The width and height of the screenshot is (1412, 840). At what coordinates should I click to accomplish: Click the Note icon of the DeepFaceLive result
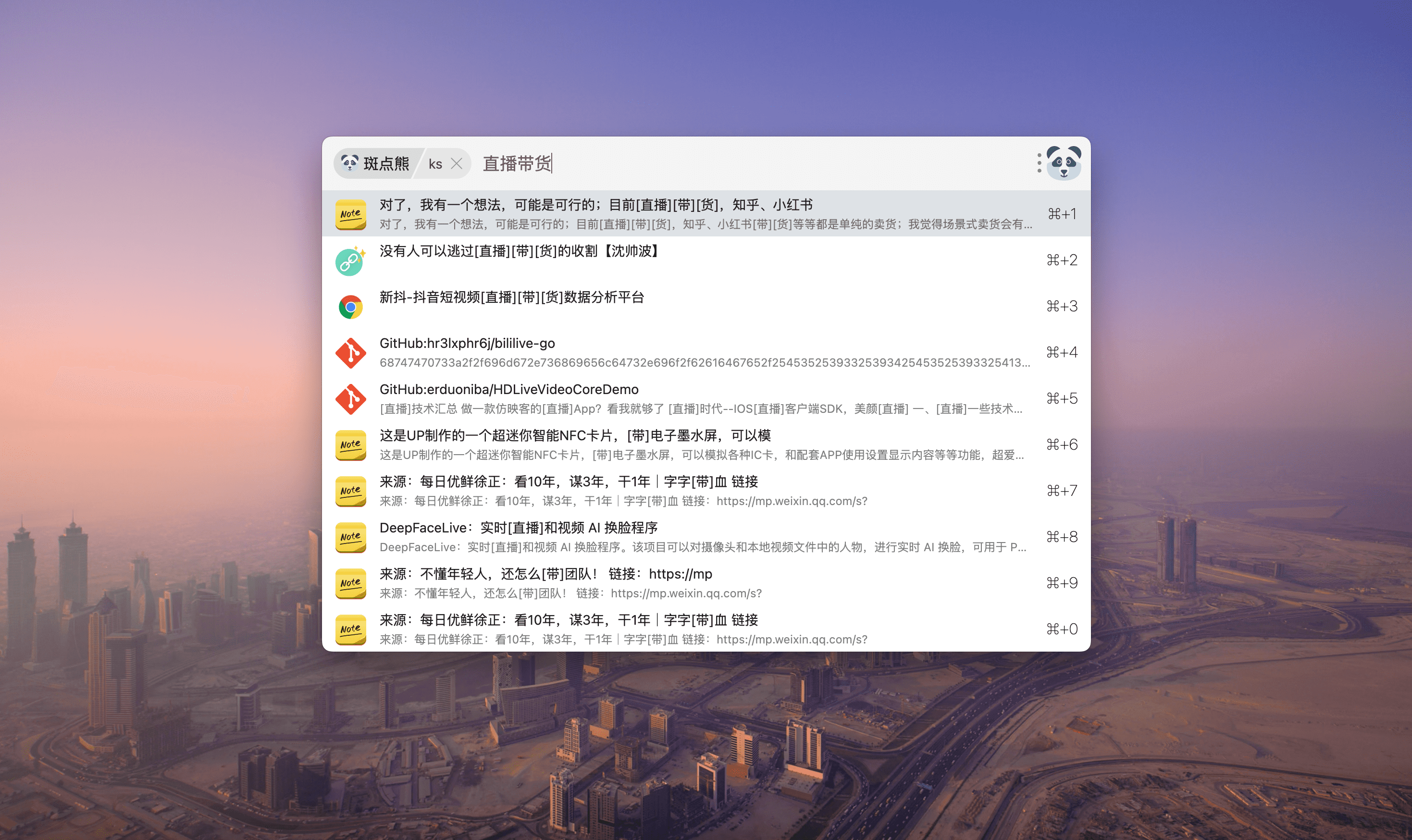351,537
